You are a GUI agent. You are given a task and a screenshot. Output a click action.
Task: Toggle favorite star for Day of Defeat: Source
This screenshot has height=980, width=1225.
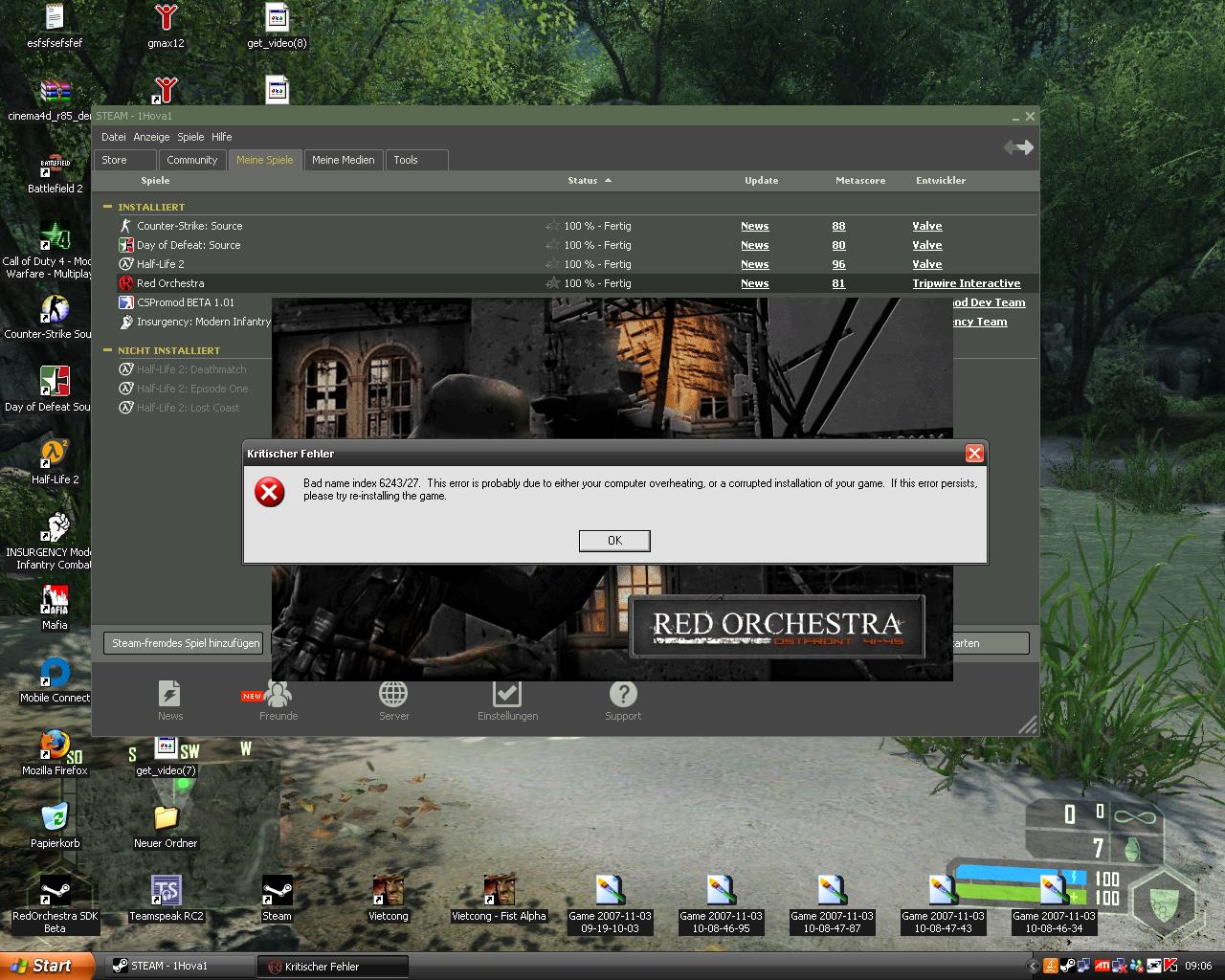[x=552, y=245]
